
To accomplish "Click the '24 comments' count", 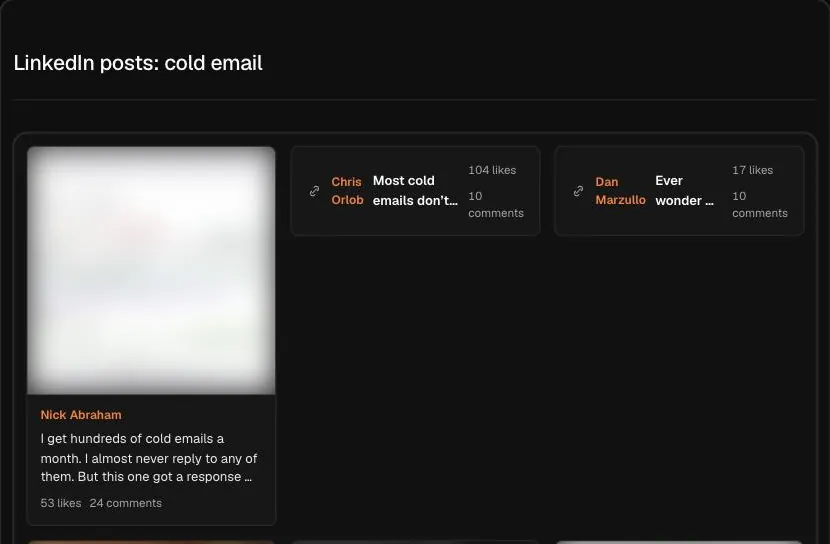I will [x=125, y=503].
